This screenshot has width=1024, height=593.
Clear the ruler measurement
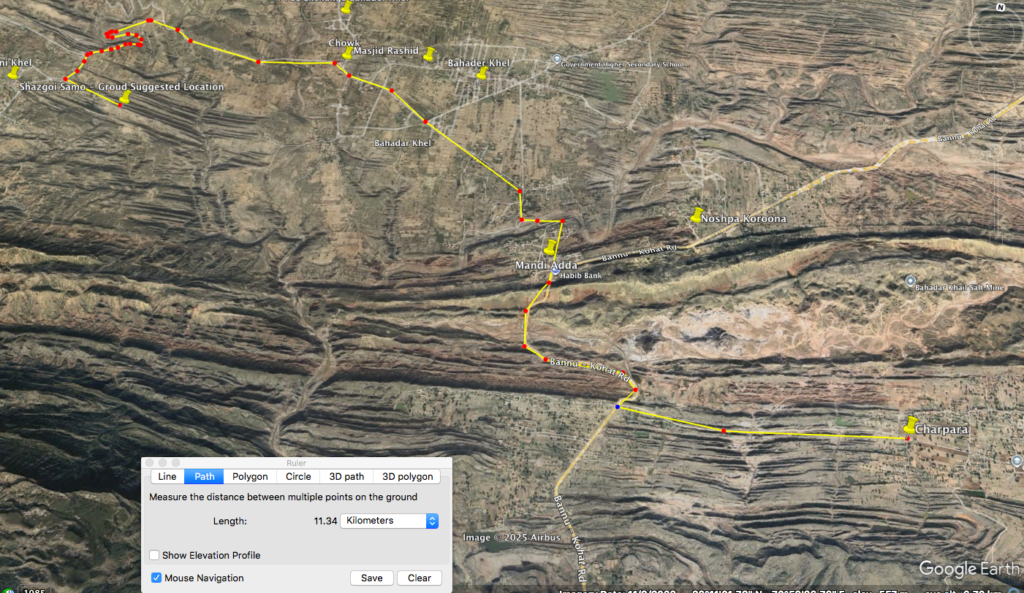point(419,578)
